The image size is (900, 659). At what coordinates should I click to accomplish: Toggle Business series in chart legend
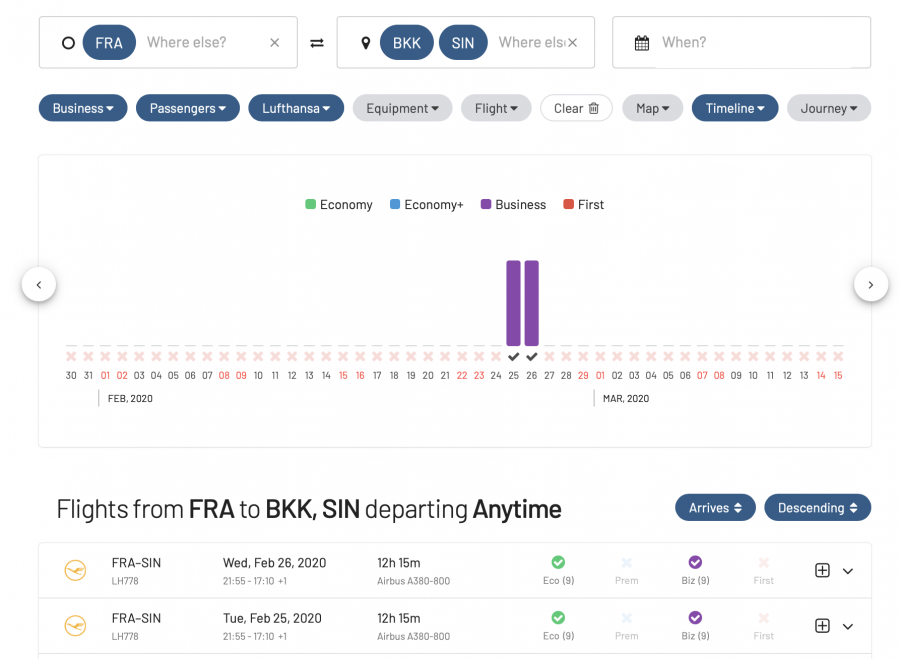coord(512,205)
